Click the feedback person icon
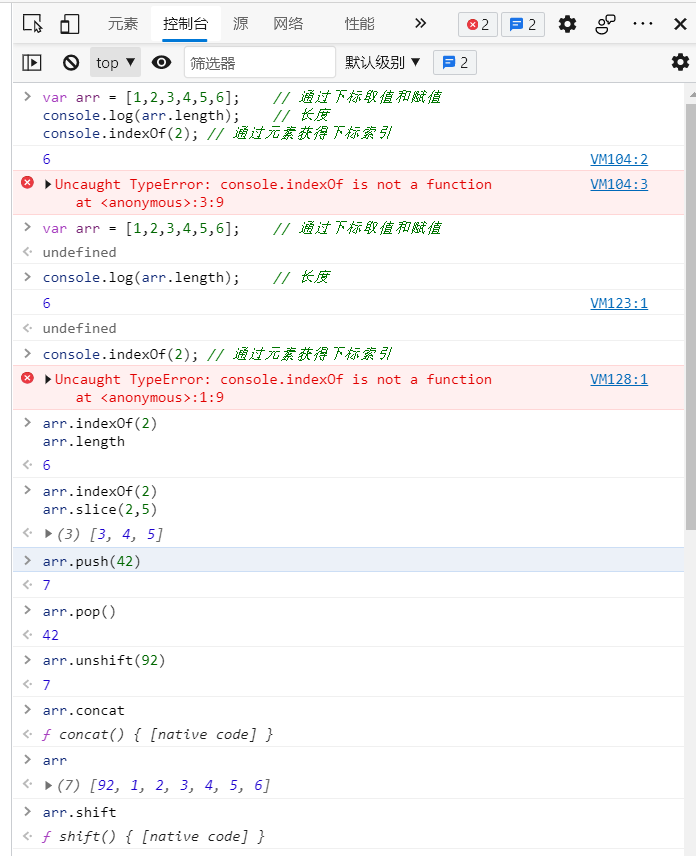The image size is (696, 856). 605,24
